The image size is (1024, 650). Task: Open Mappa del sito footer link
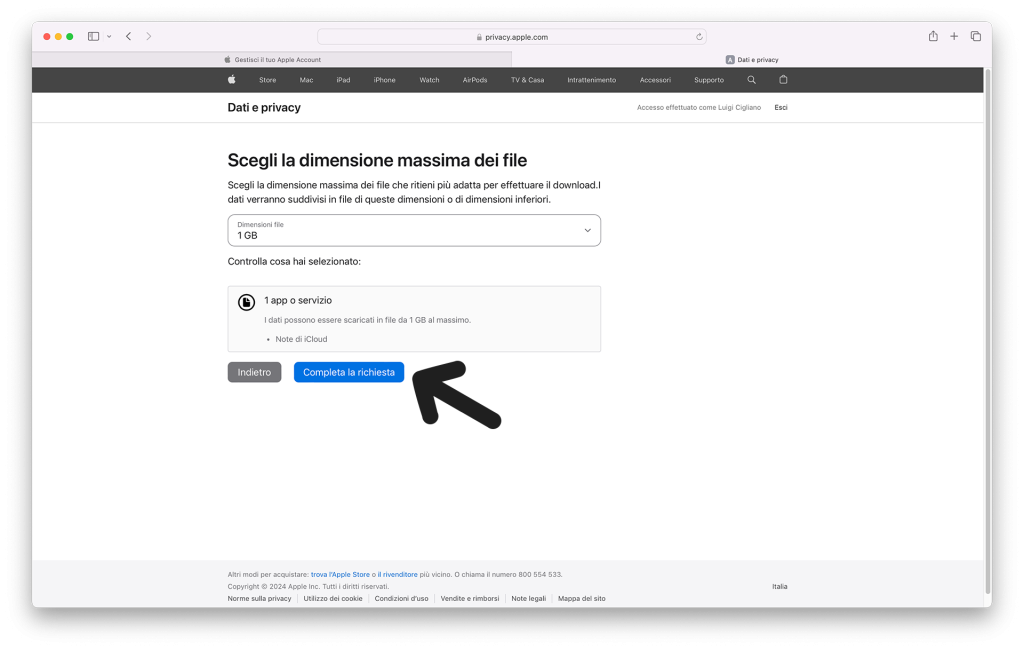coord(581,598)
